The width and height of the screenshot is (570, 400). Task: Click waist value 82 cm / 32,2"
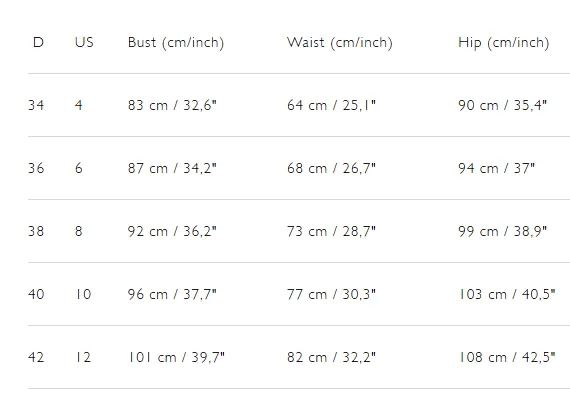coord(331,357)
